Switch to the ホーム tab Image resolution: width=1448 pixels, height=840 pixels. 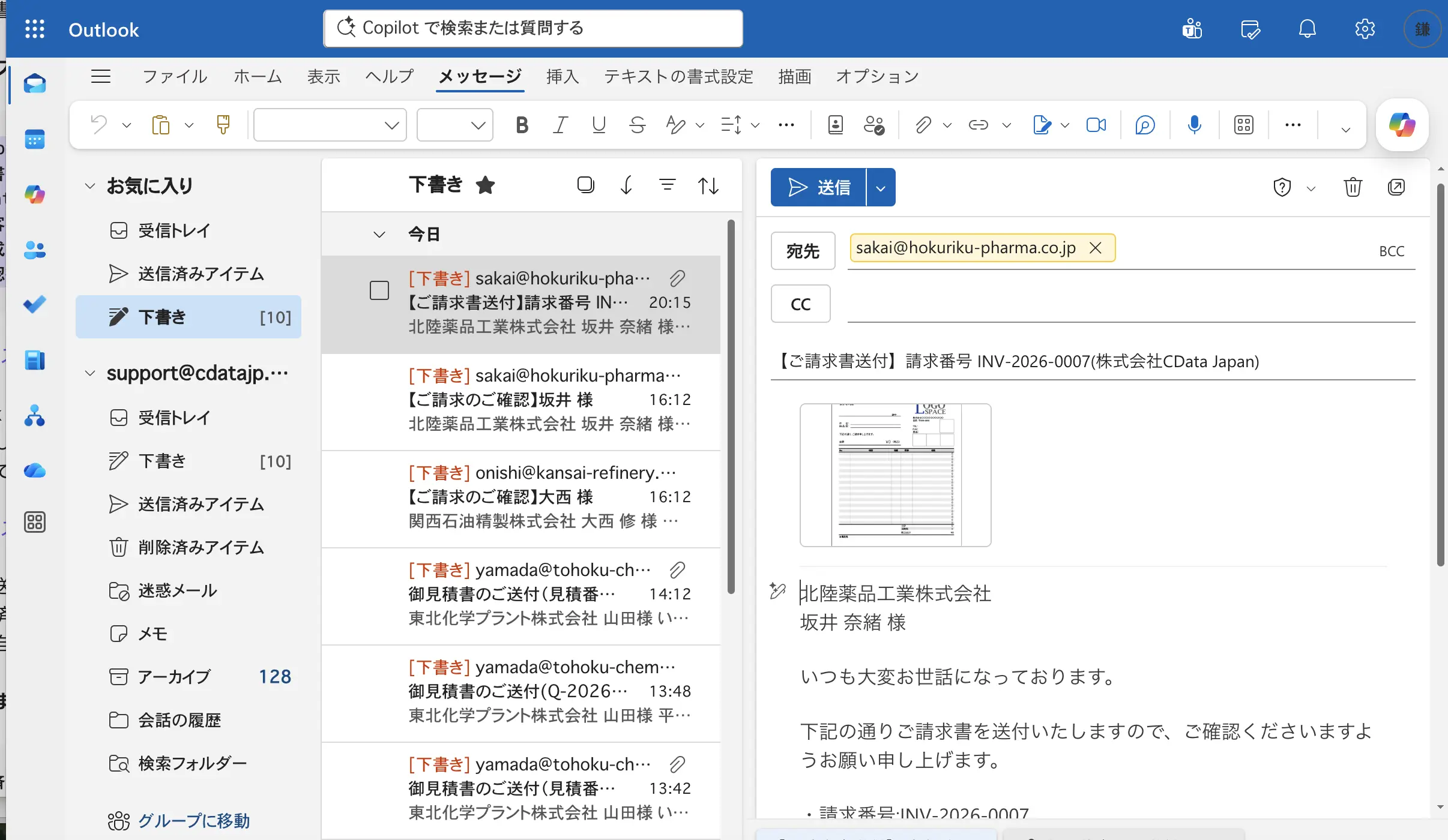(x=258, y=76)
